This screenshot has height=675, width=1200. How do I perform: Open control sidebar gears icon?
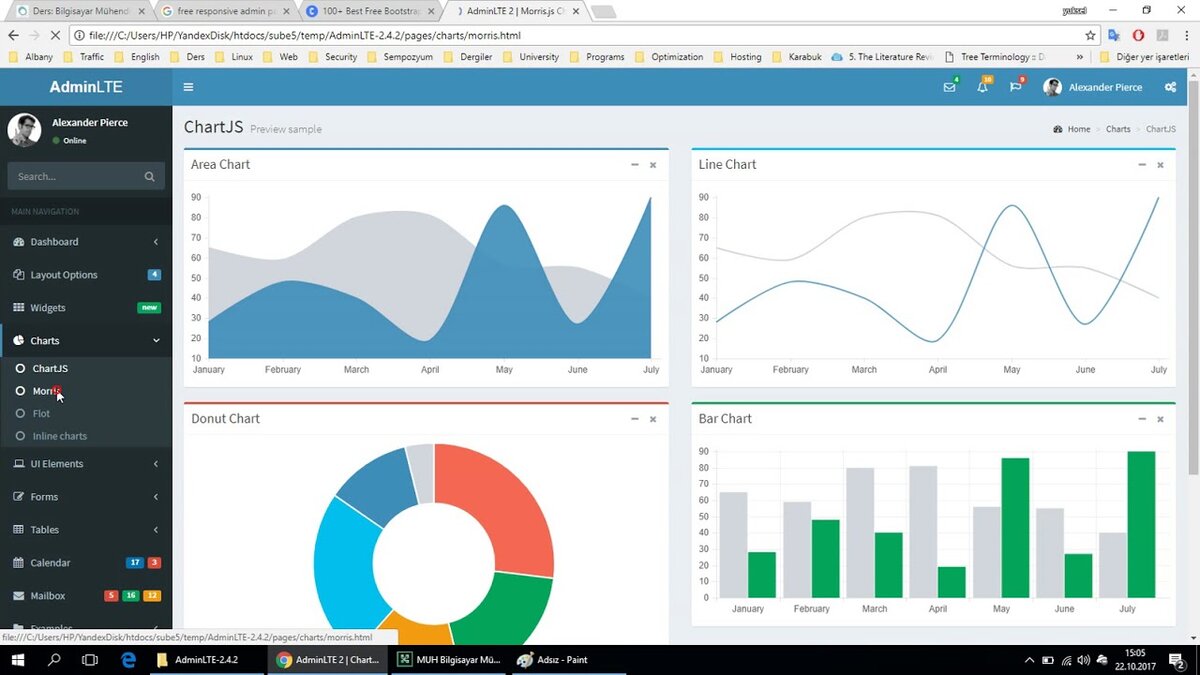[1170, 87]
